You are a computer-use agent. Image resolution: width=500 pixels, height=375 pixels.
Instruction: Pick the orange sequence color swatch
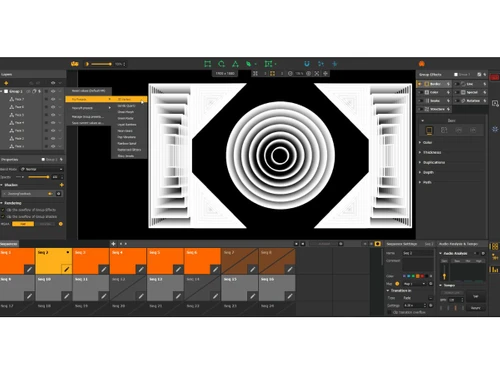418,276
